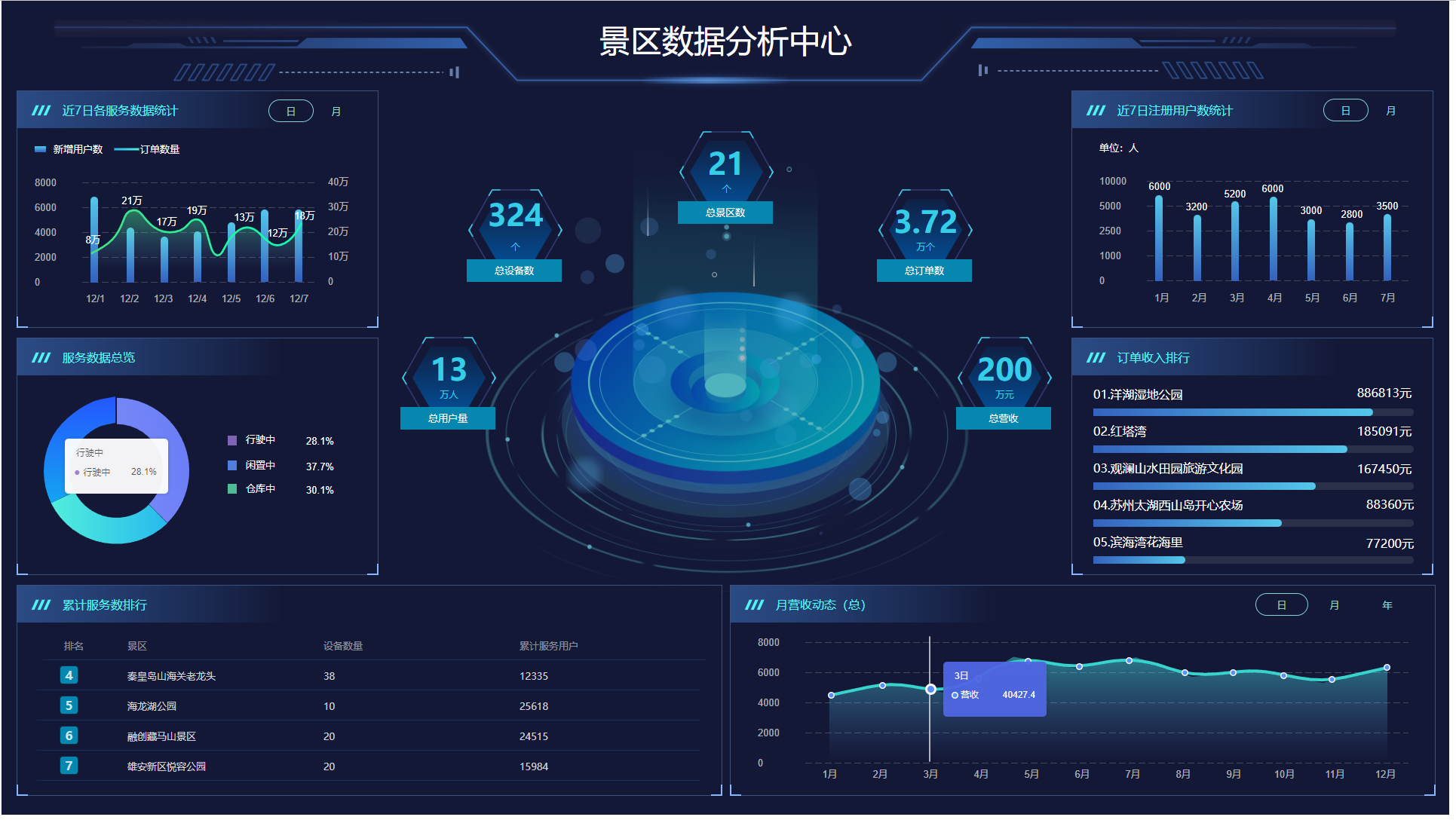Select 雄安新区悦容公园 row name
Image resolution: width=1456 pixels, height=823 pixels.
[x=167, y=767]
